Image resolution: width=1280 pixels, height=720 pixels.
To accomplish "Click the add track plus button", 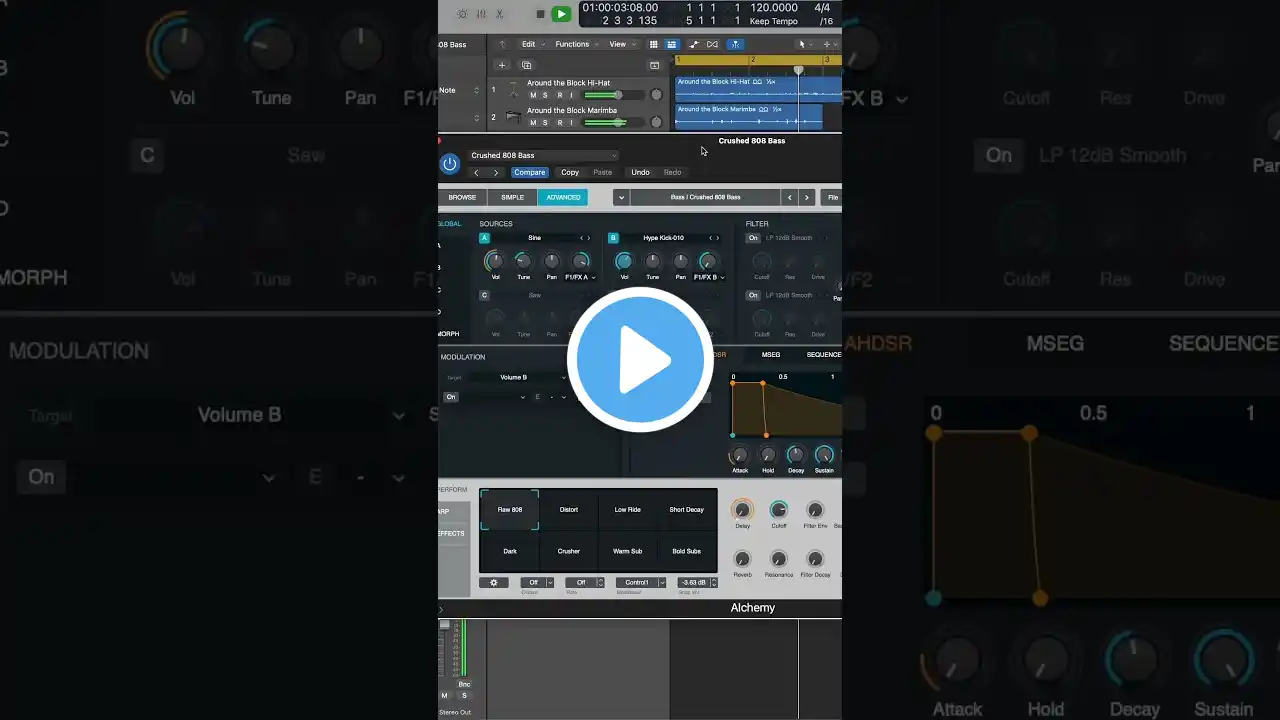I will point(502,65).
